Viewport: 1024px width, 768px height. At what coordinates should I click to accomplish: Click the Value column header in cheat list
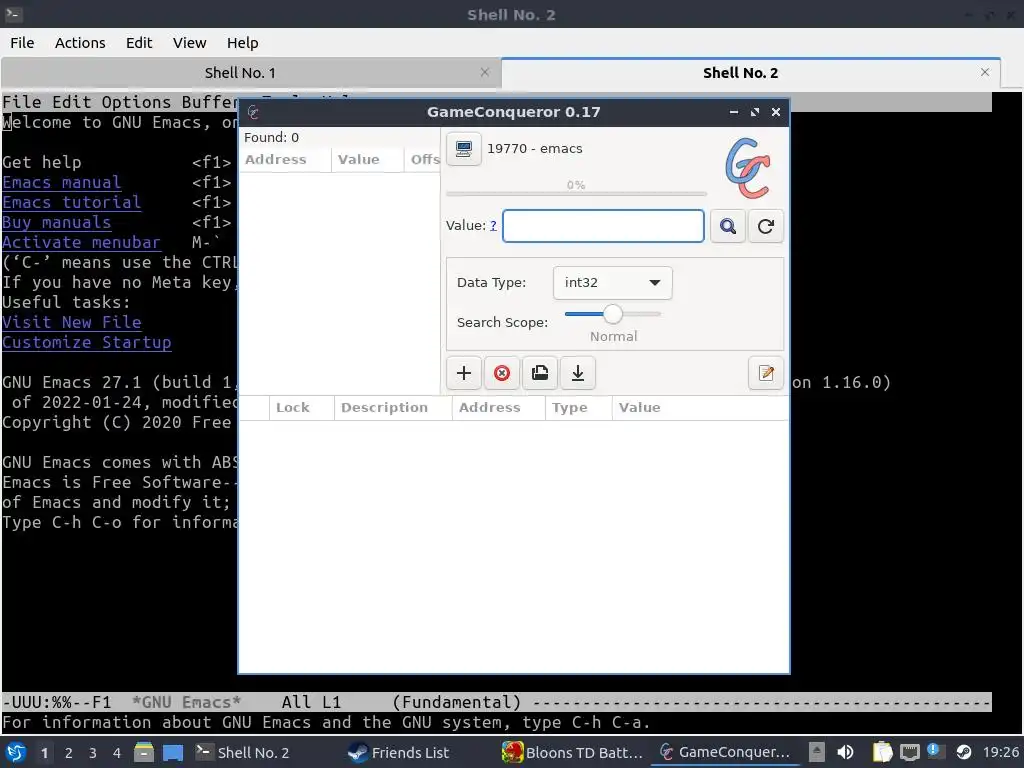click(x=700, y=408)
